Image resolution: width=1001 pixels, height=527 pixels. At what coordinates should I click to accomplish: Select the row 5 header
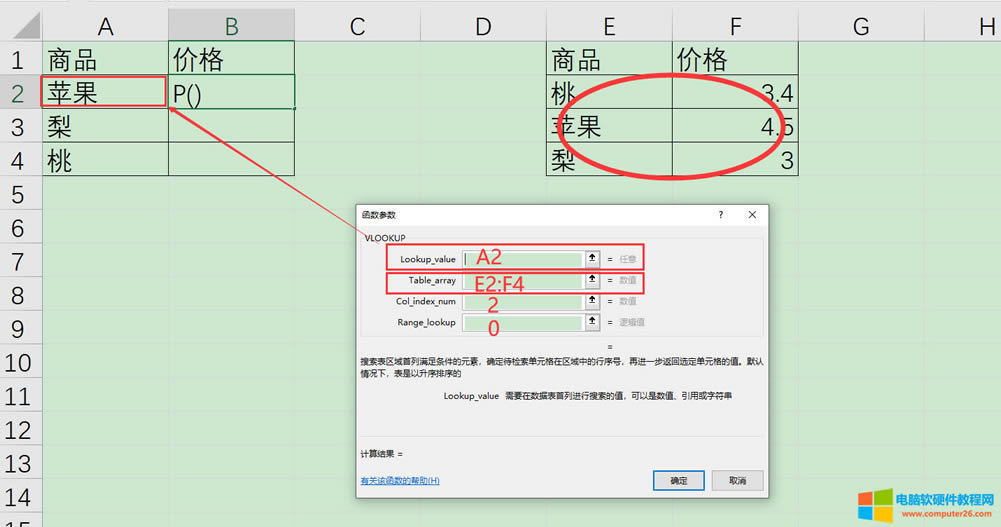coord(20,193)
